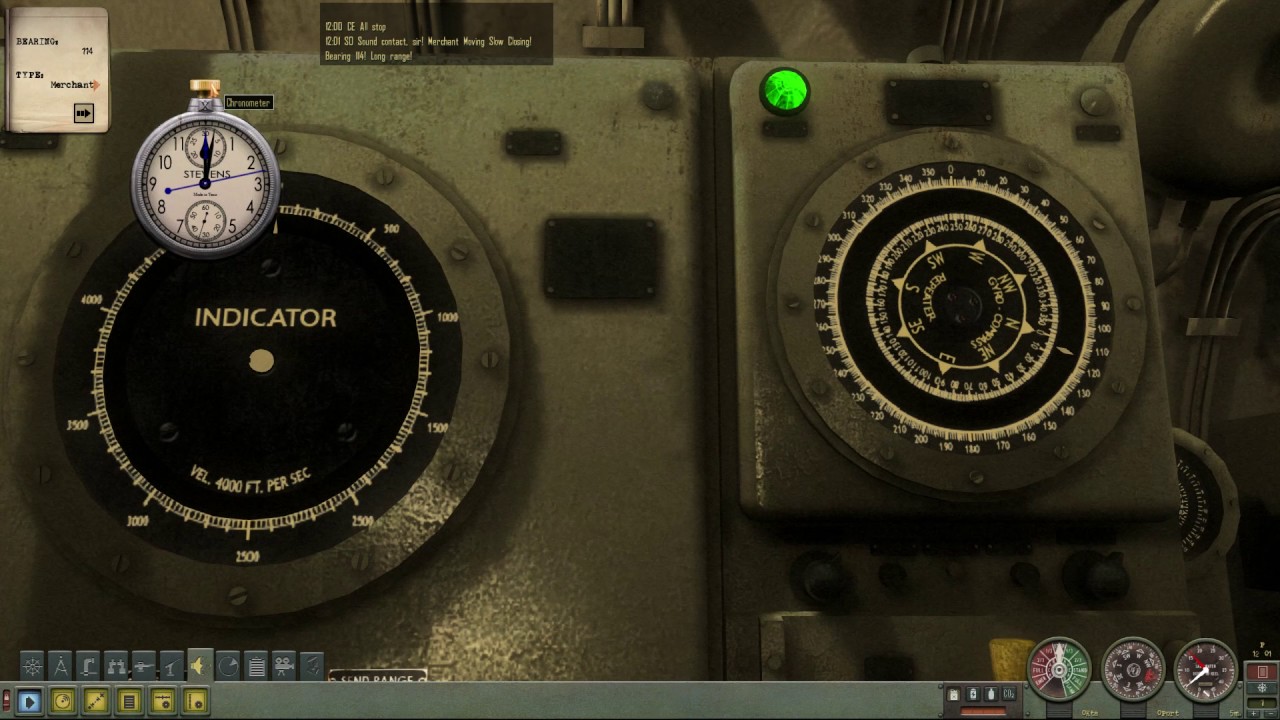Screen dimensions: 1280x720
Task: Click the red button above the time compression panel
Action: [1262, 672]
